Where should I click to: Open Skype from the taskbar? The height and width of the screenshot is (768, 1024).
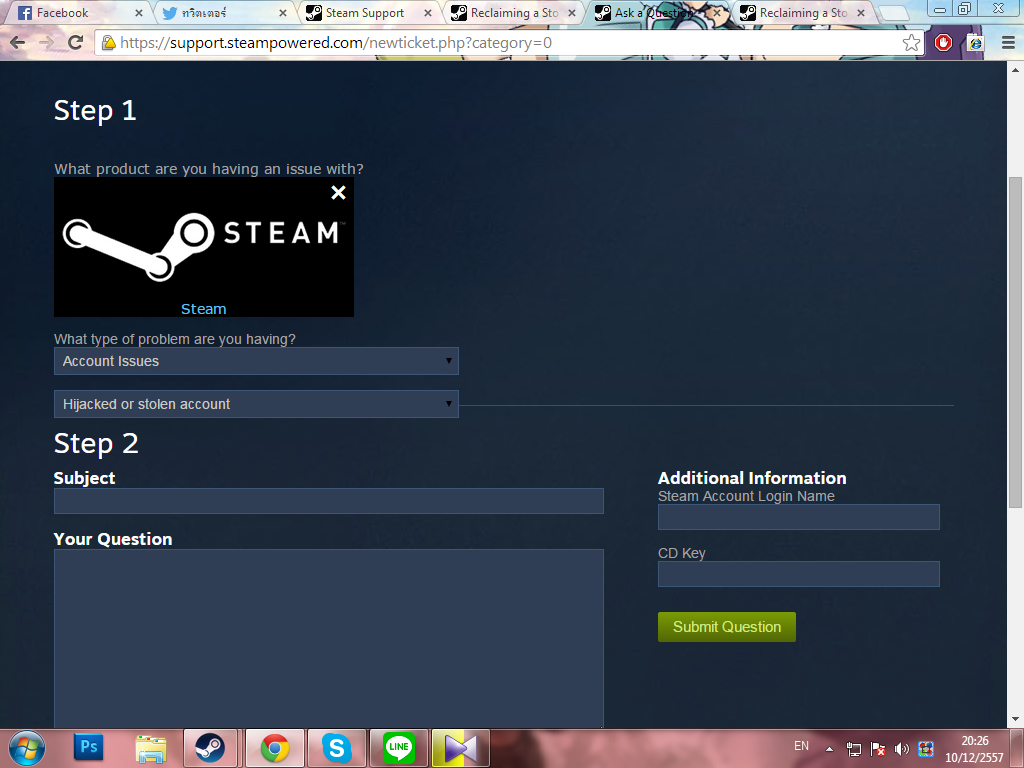pos(337,748)
